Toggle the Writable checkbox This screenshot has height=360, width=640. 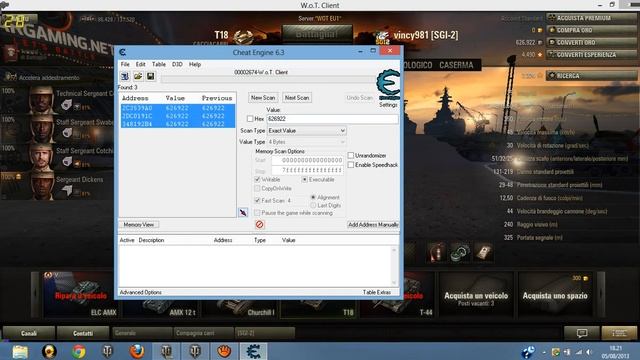257,180
